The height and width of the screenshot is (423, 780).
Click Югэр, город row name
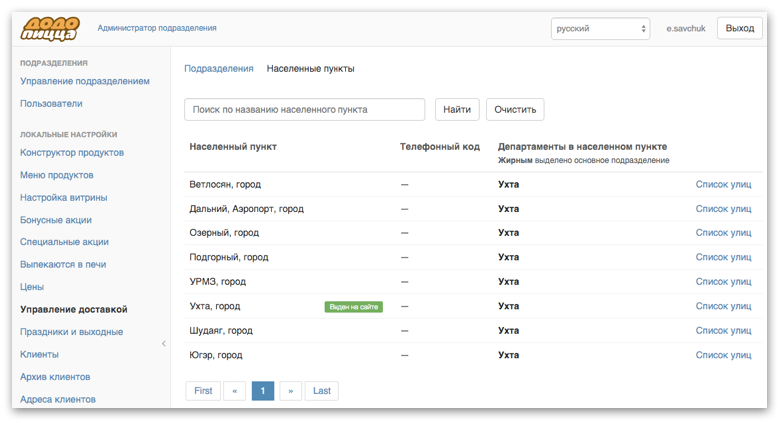216,355
